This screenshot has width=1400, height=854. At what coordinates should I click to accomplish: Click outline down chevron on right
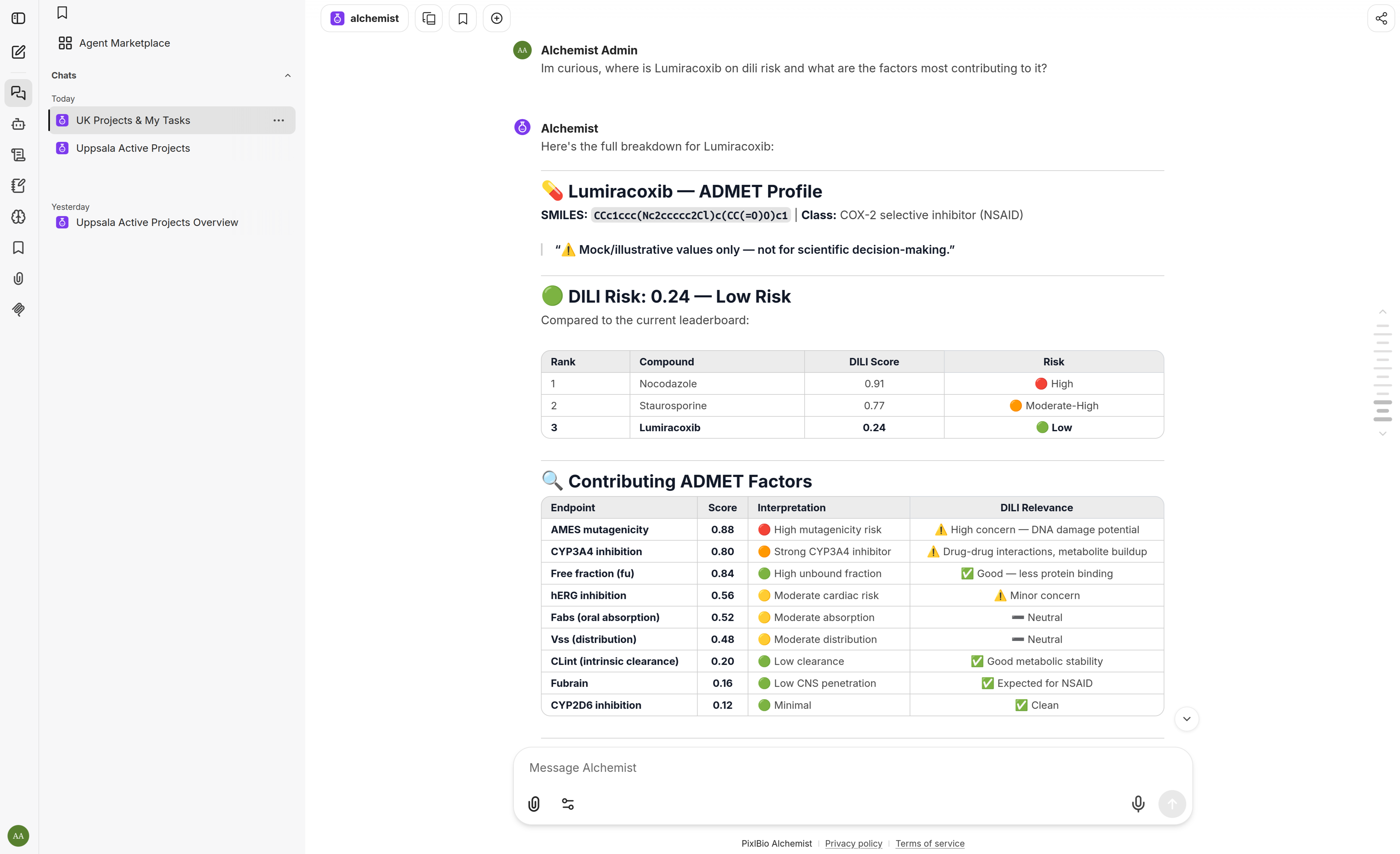click(1382, 434)
